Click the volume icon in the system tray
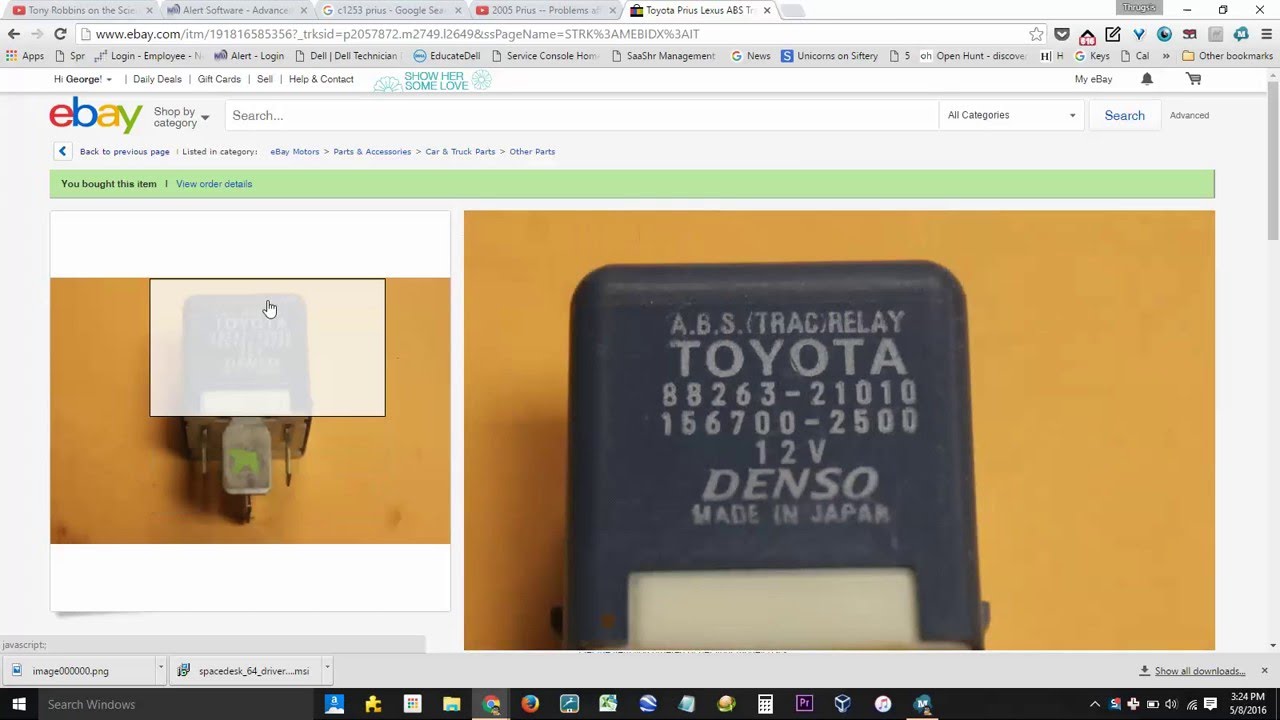Screen dimensions: 1280x720 pyautogui.click(x=1171, y=704)
